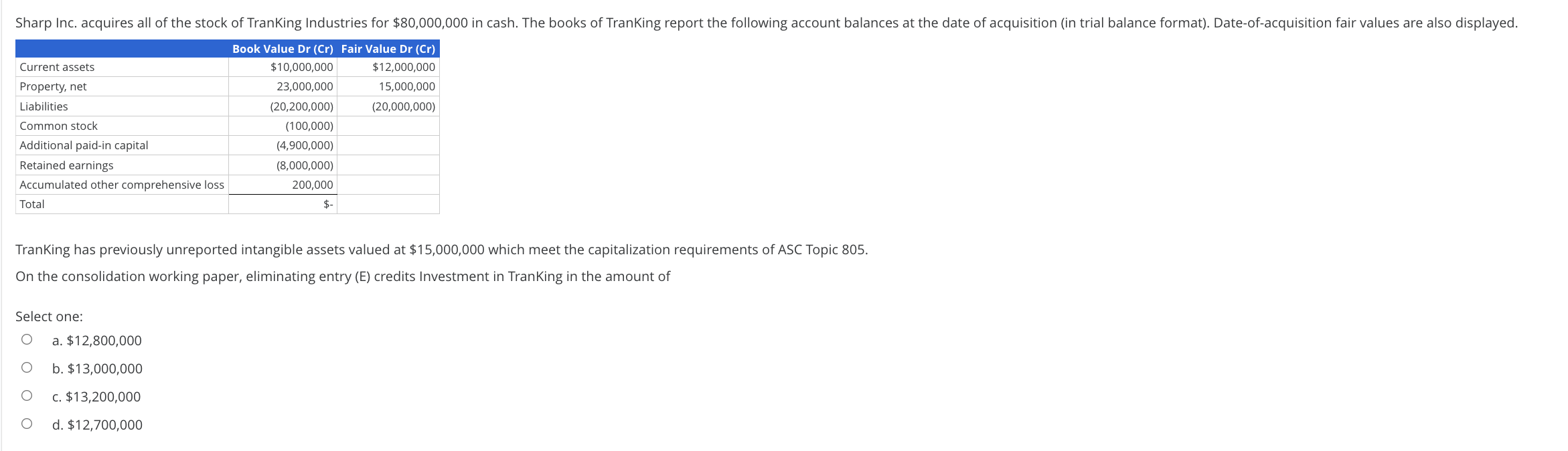Image resolution: width=1568 pixels, height=451 pixels.
Task: Select the 'Current assets' table row
Action: (x=57, y=67)
